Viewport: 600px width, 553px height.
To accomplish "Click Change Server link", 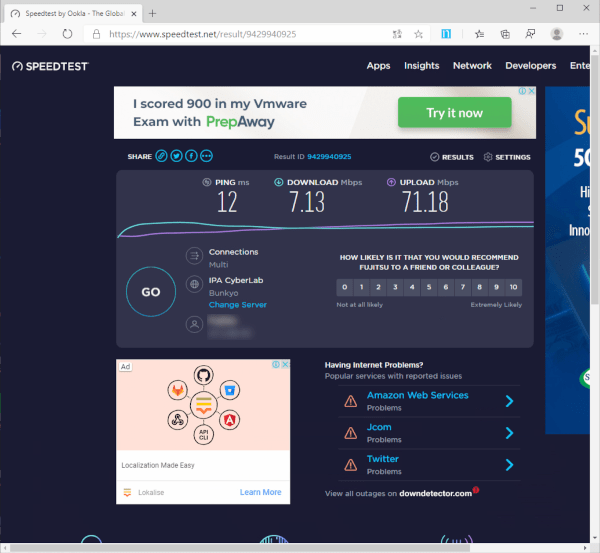I will click(x=238, y=305).
